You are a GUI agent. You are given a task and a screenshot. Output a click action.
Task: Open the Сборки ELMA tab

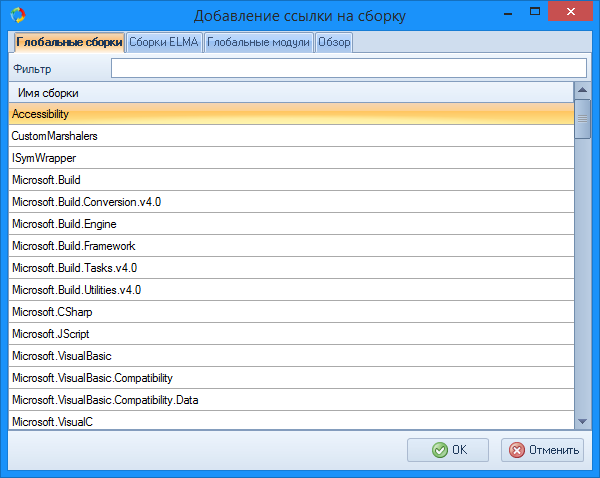pyautogui.click(x=164, y=42)
